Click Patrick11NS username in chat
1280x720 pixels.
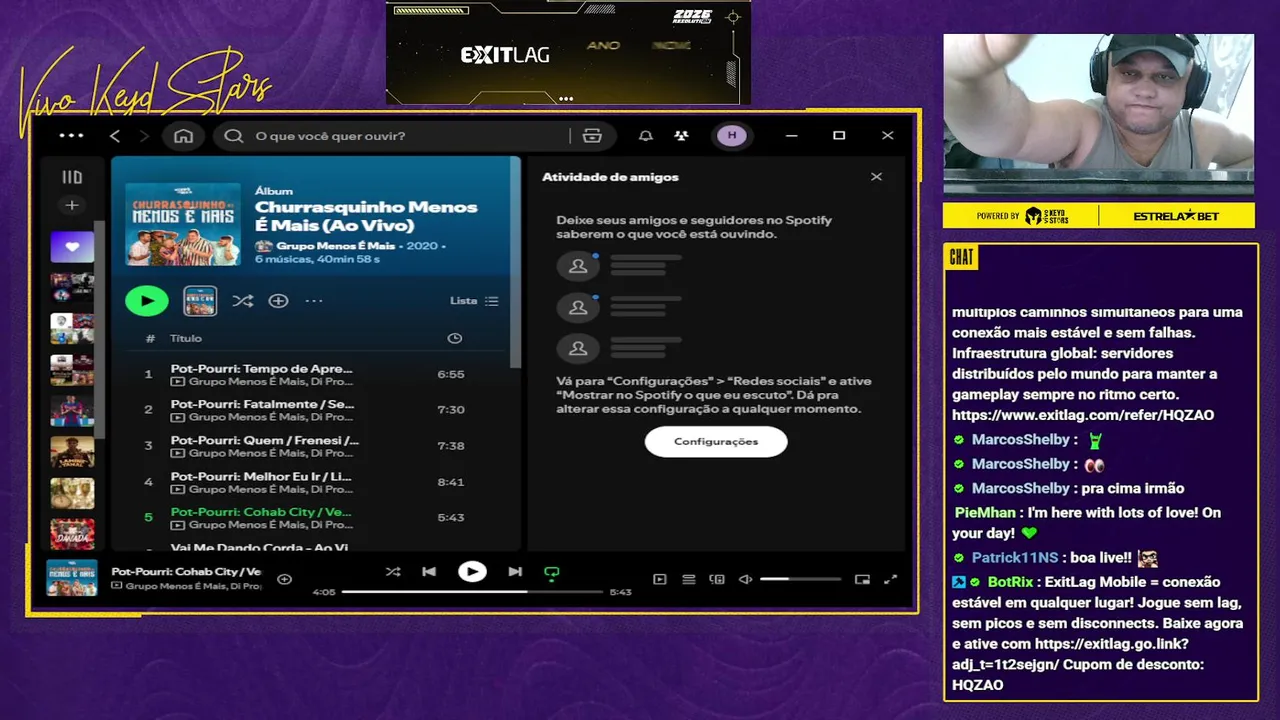pyautogui.click(x=1014, y=558)
